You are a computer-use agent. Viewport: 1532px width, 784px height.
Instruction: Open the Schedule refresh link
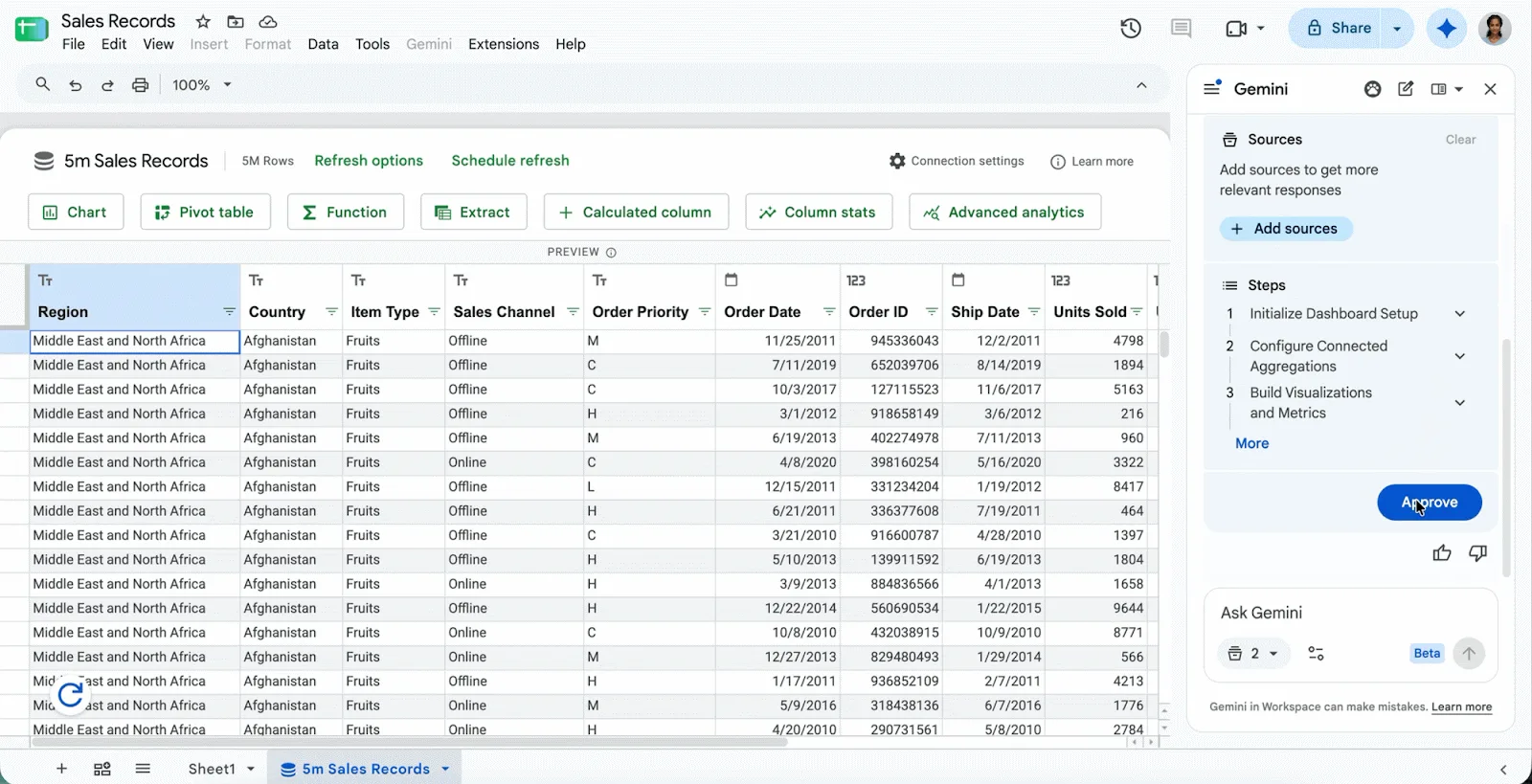510,161
